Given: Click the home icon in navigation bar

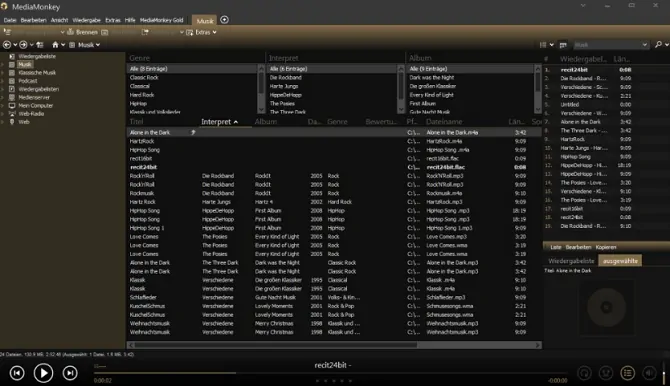Looking at the screenshot, I should 55,44.
